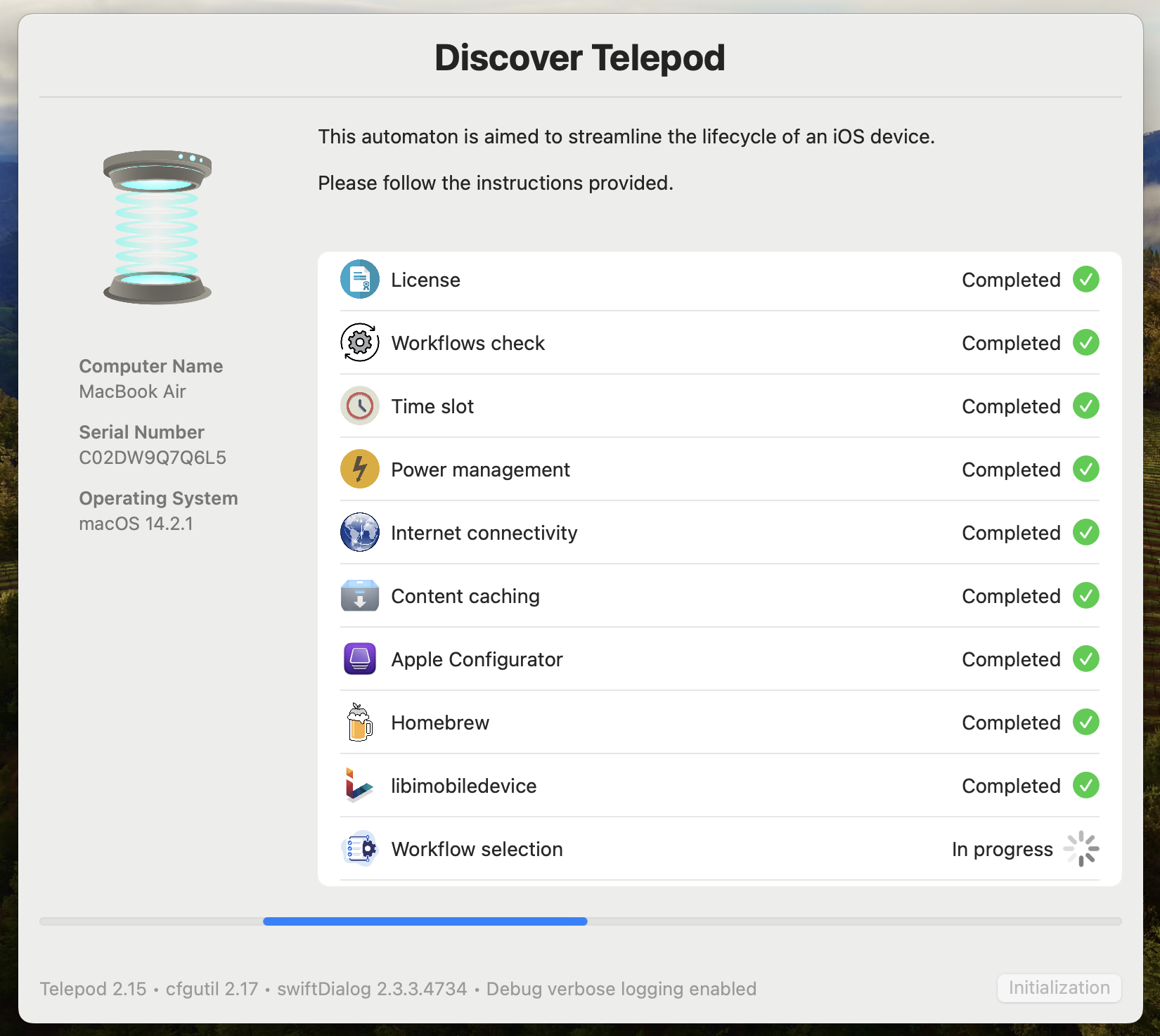Click the green checkmark for Time slot
Viewport: 1160px width, 1036px height.
click(1086, 406)
